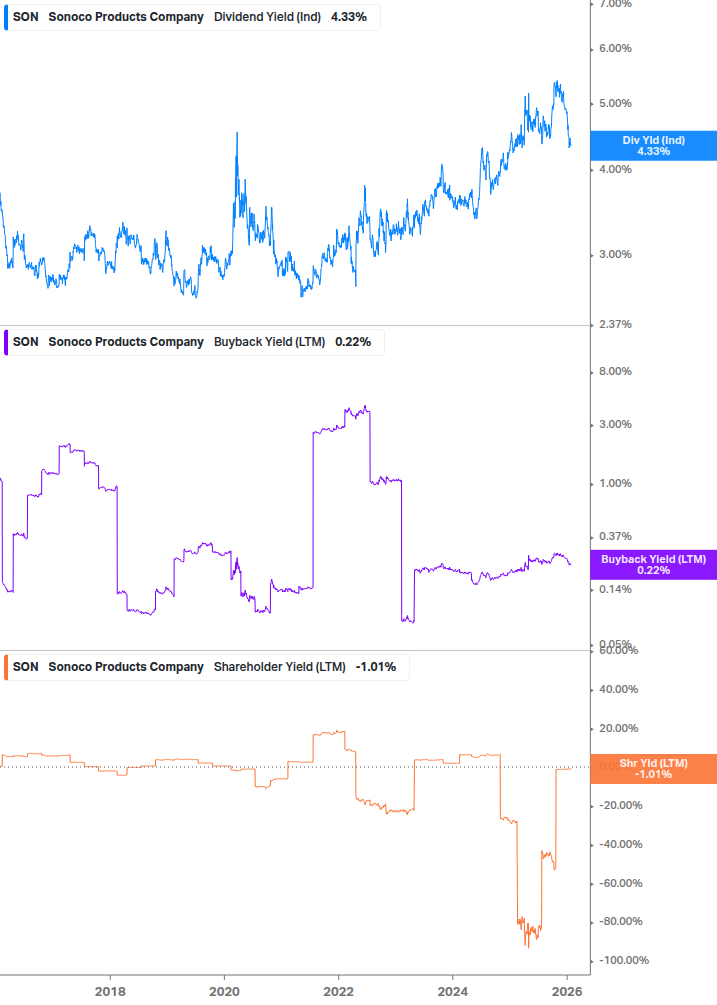Image resolution: width=717 pixels, height=1005 pixels.
Task: Click the 0.14% tick on buyback yield axis
Action: click(615, 590)
